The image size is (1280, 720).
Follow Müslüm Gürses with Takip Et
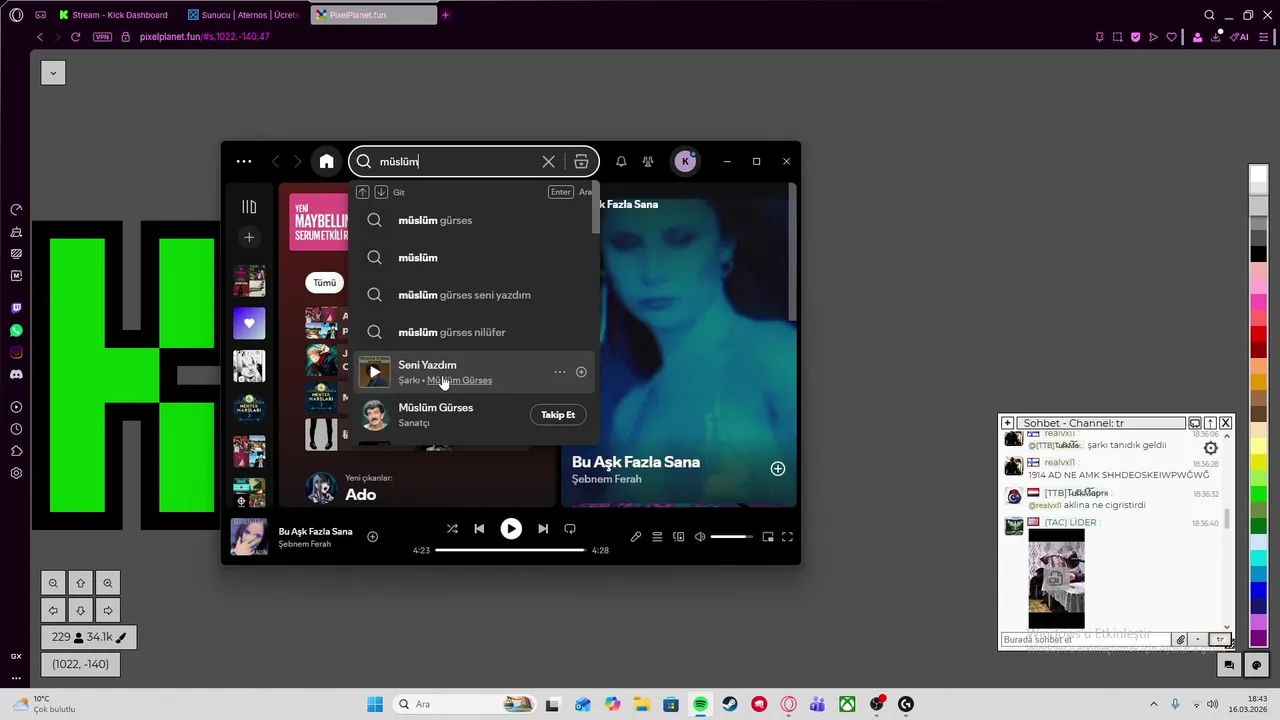pyautogui.click(x=558, y=415)
